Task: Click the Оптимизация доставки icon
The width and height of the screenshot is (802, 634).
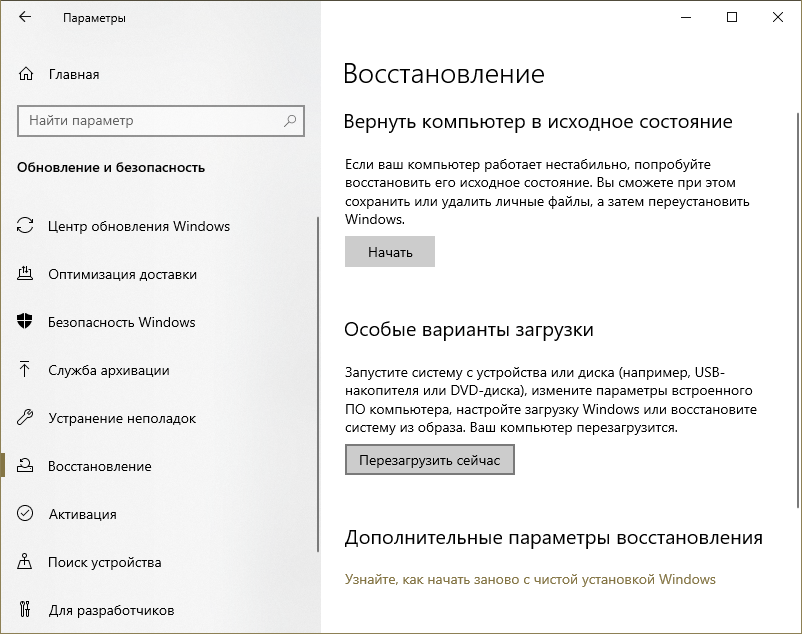Action: pyautogui.click(x=26, y=274)
